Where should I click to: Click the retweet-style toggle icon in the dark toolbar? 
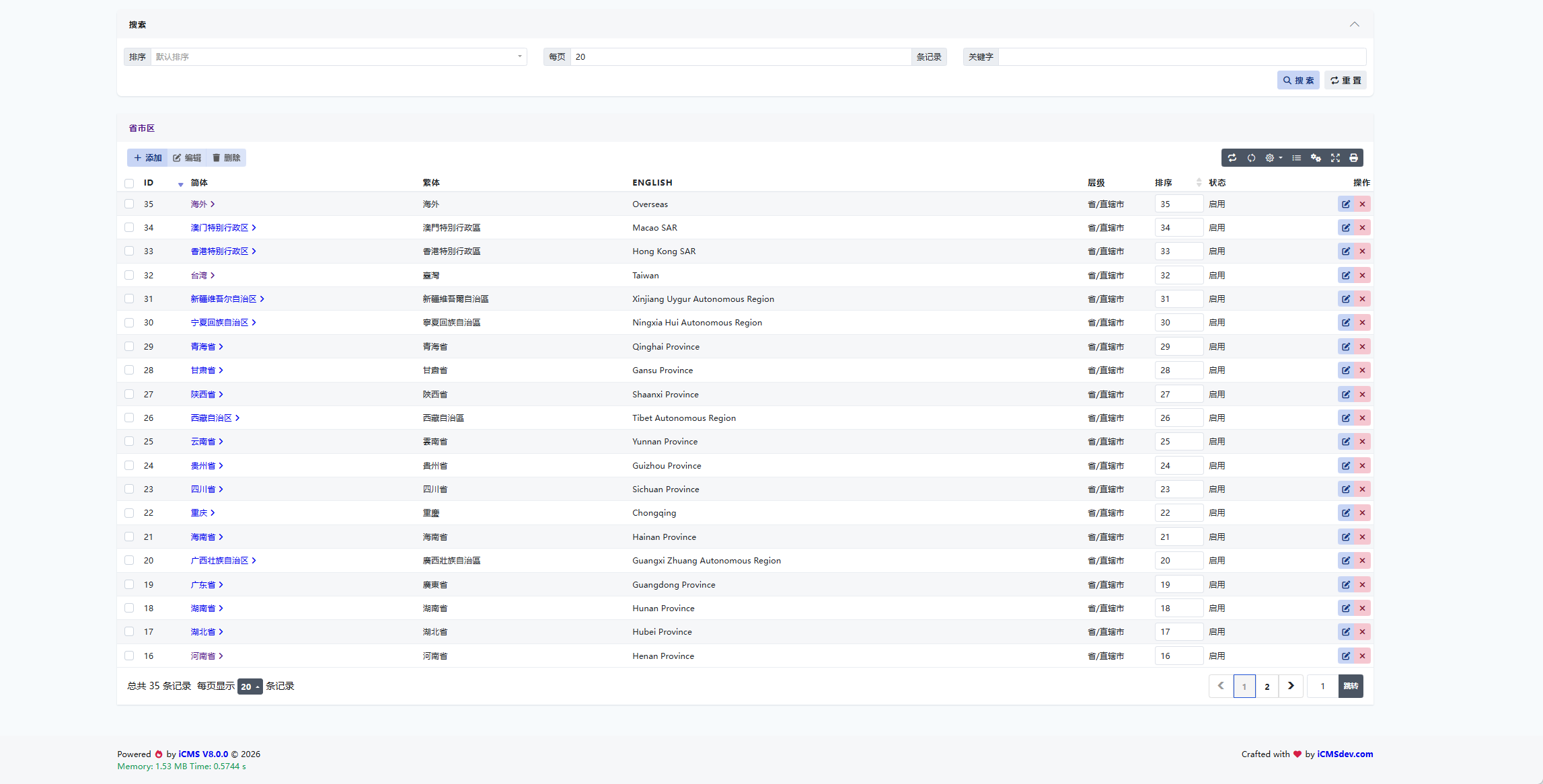click(x=1232, y=158)
